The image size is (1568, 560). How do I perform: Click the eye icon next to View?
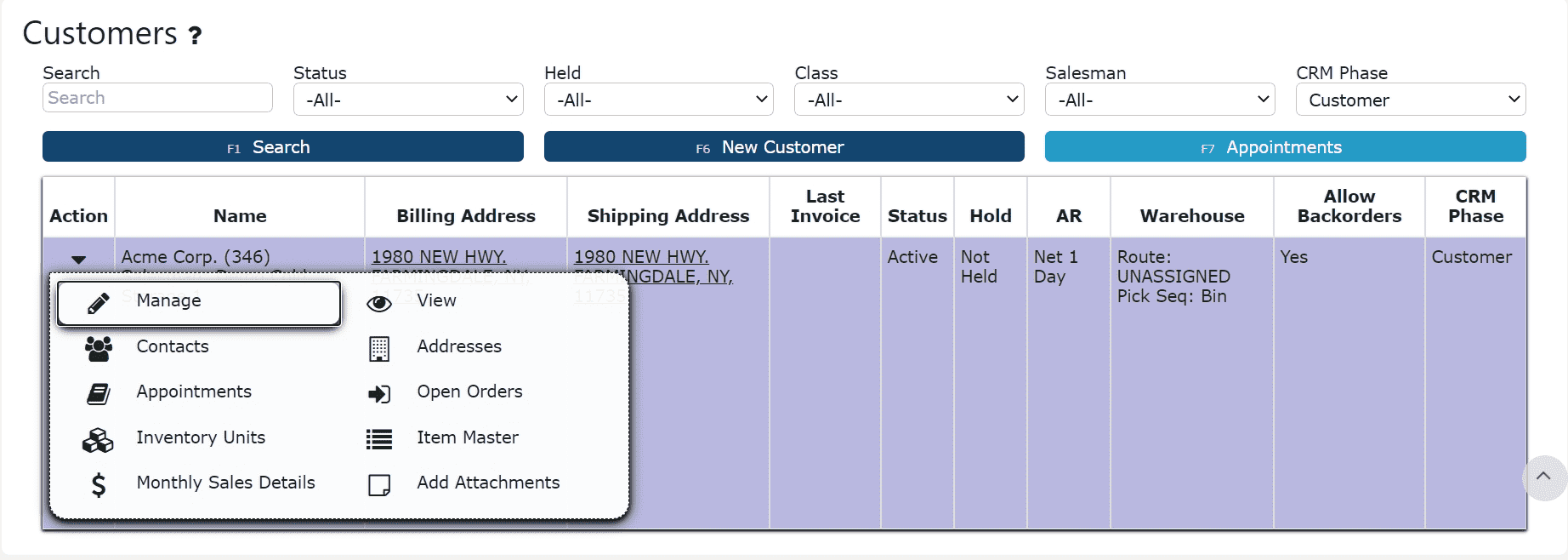click(x=379, y=303)
